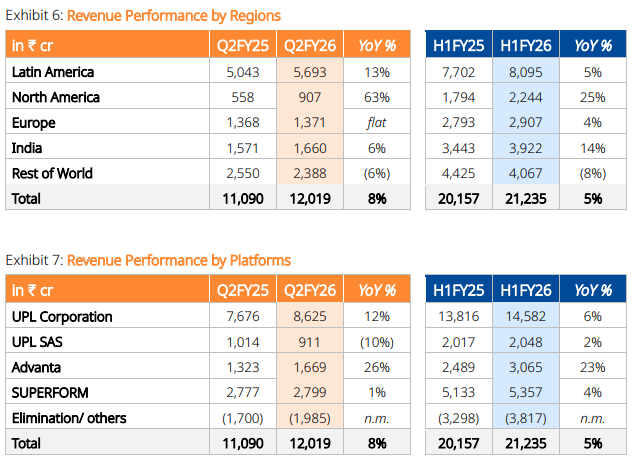Click the UPL SAS (10%) YoY cell

pyautogui.click(x=377, y=341)
